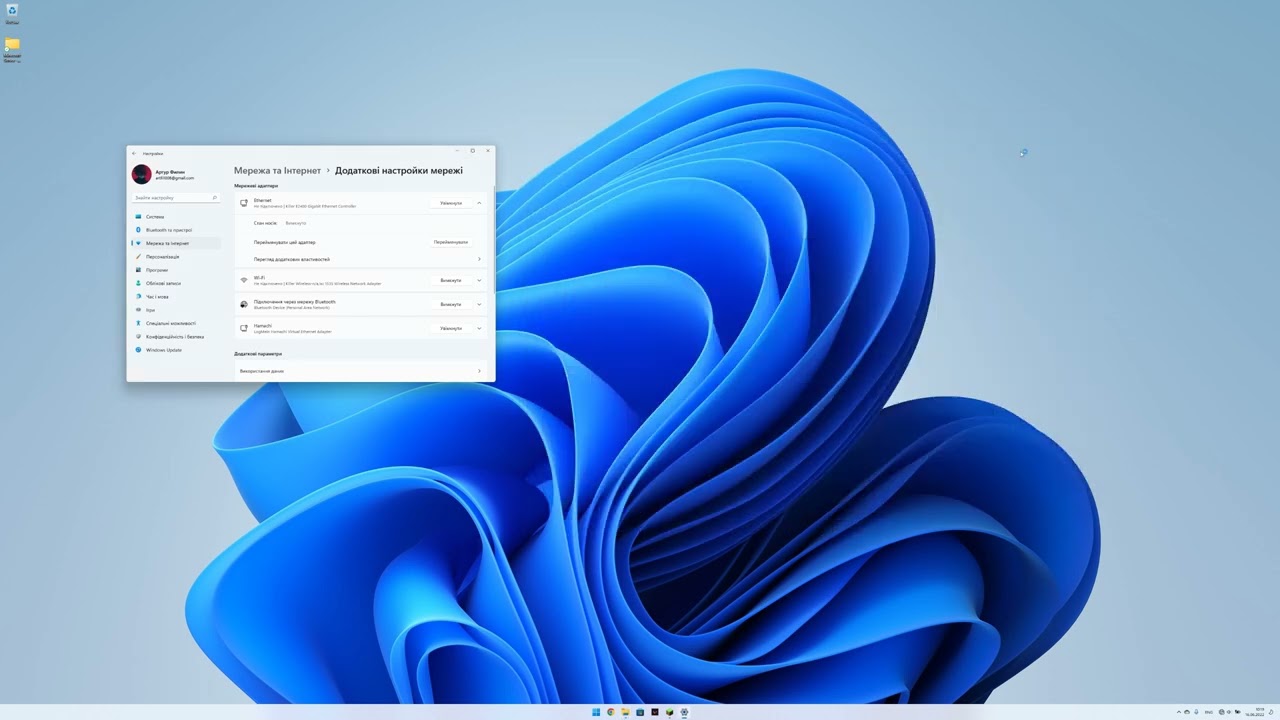Viewport: 1280px width, 720px height.
Task: Click the Ethernet adapter icon
Action: (244, 203)
